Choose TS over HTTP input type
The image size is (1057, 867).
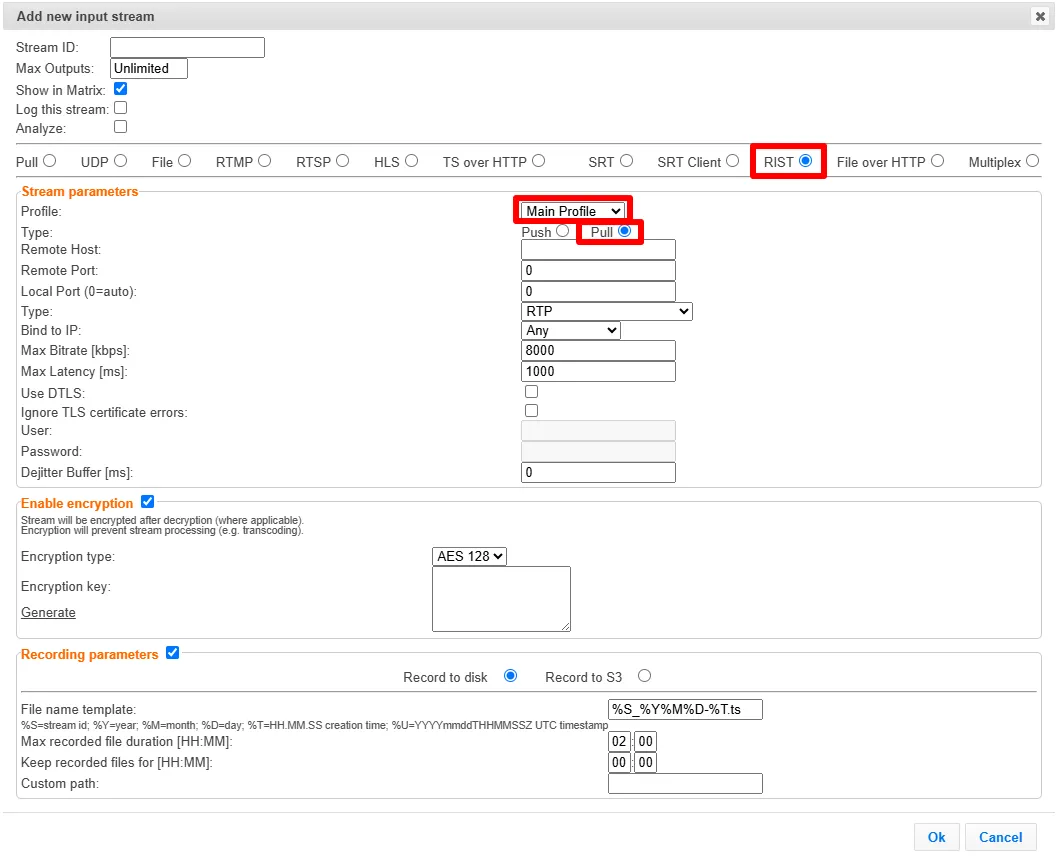tap(538, 160)
